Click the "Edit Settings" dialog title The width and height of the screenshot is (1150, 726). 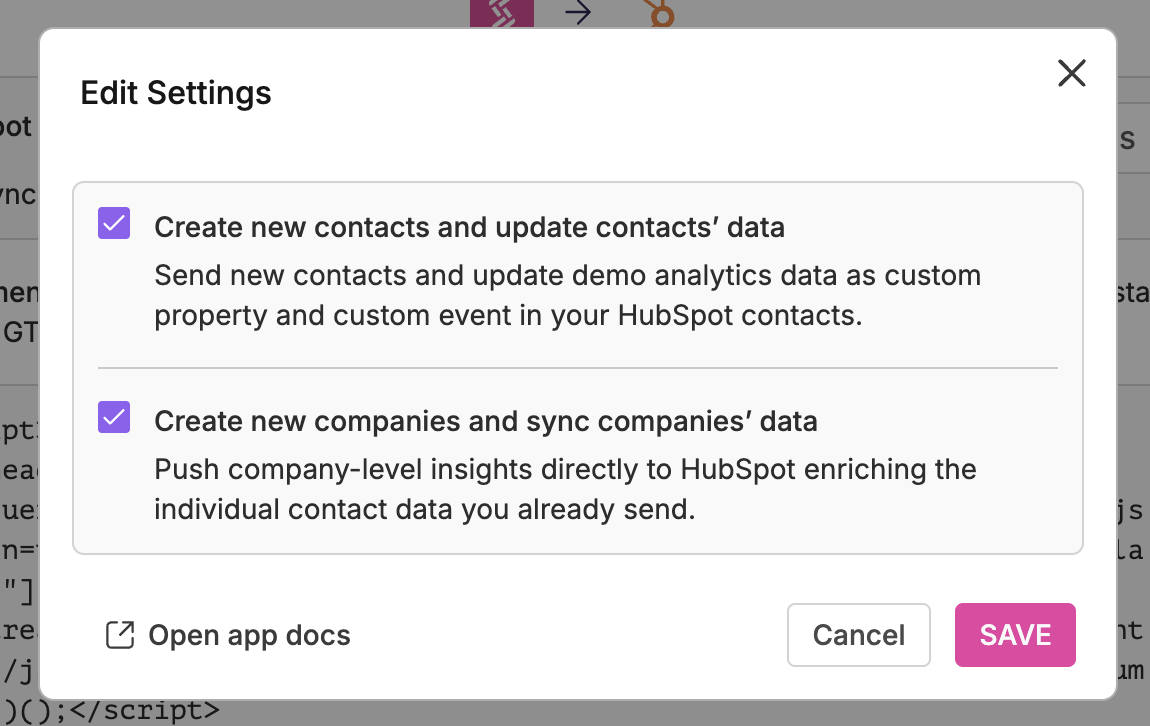(176, 93)
